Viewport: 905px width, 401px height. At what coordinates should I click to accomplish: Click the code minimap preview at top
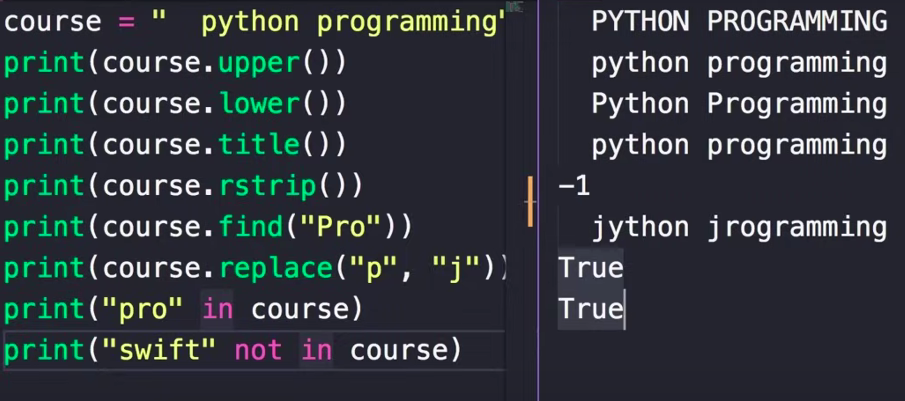[x=513, y=7]
